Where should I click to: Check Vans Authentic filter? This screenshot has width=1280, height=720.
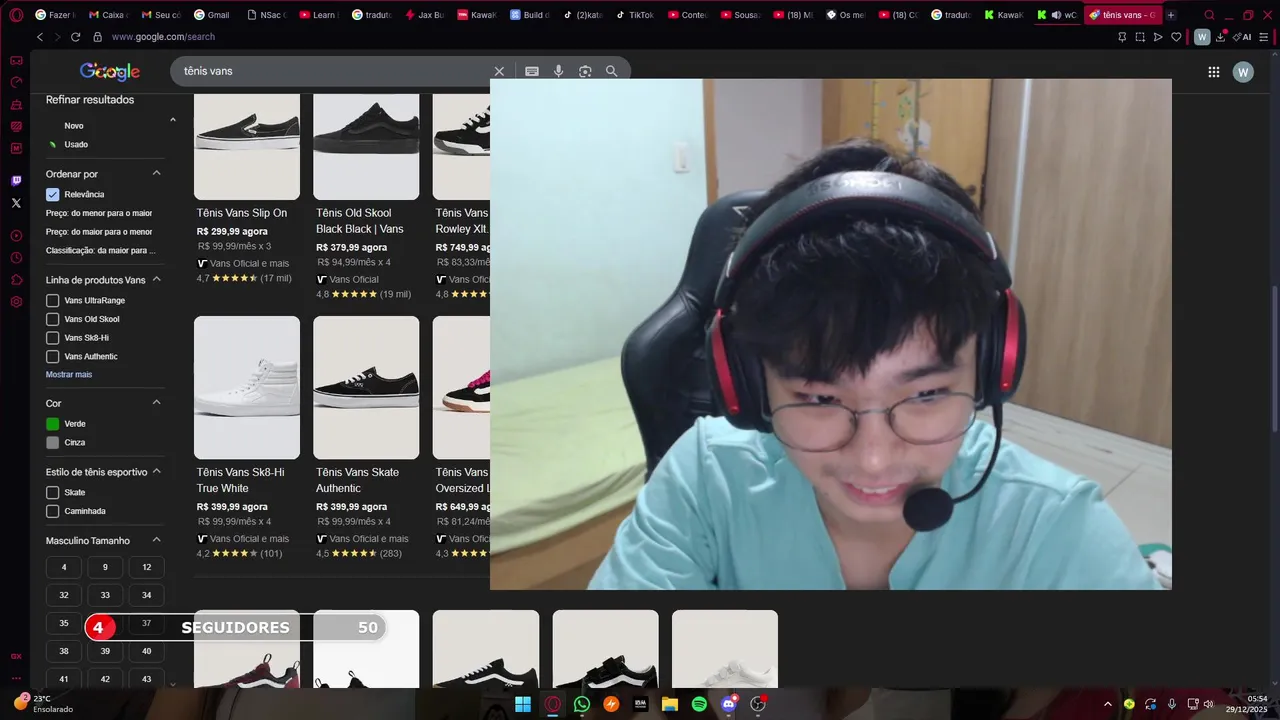tap(53, 356)
